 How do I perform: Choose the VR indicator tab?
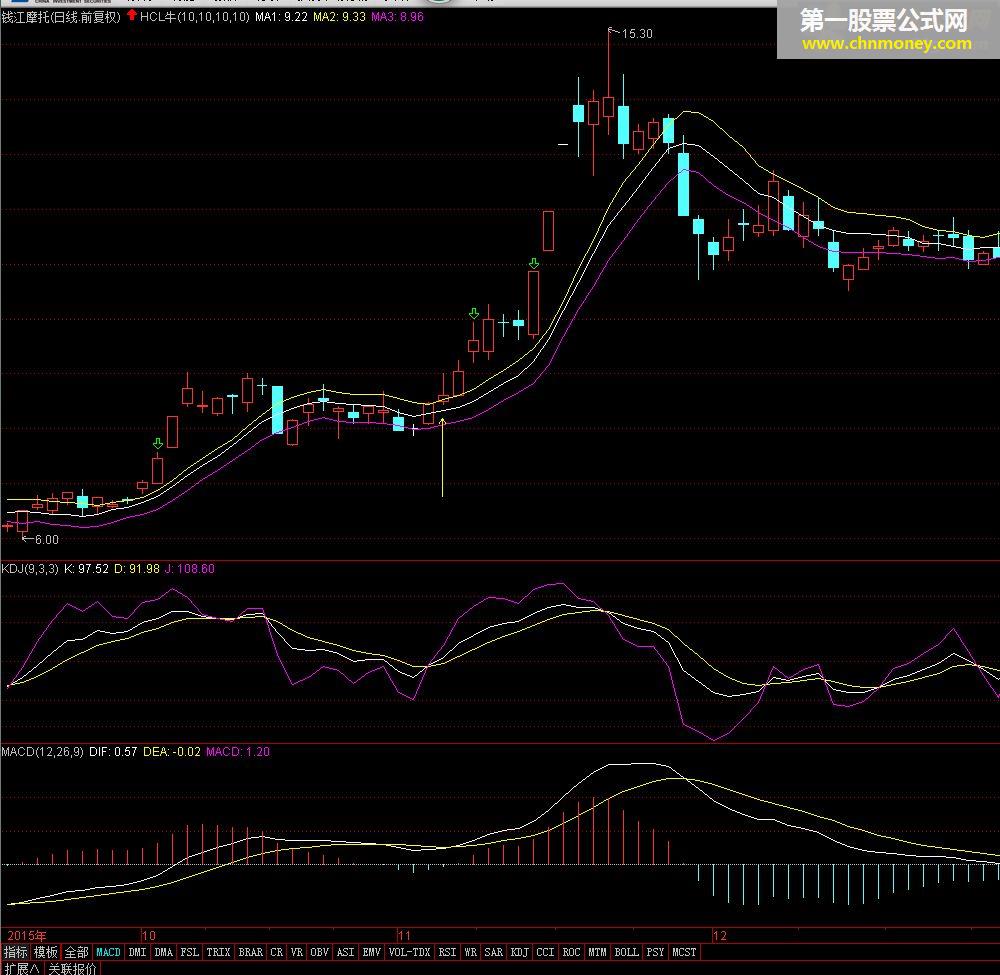297,952
